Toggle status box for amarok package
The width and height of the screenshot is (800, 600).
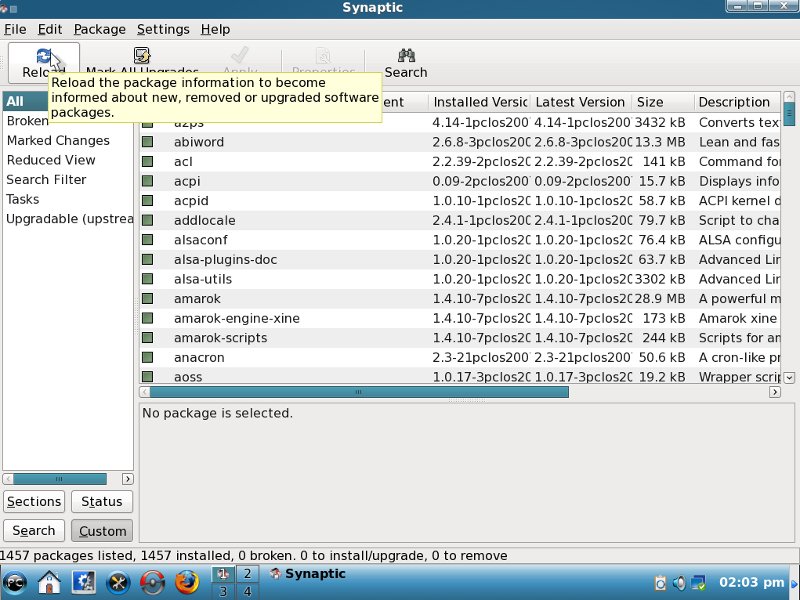148,299
